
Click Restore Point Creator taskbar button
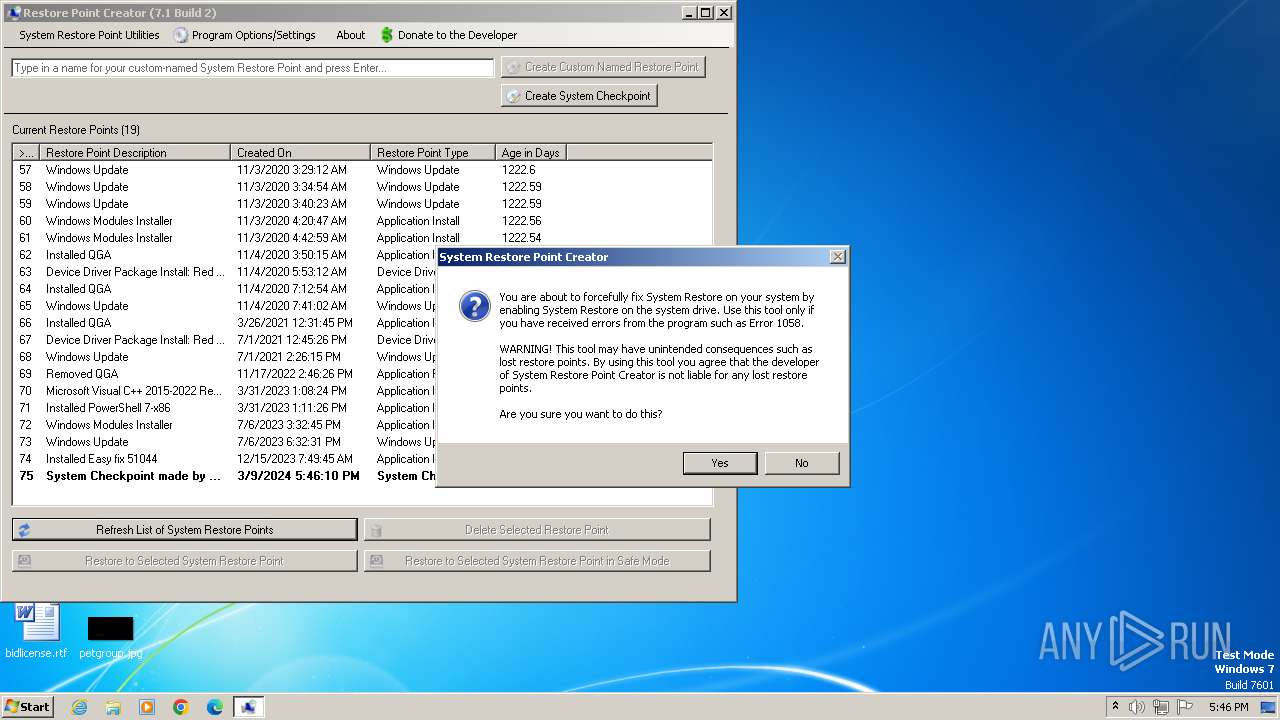[249, 707]
